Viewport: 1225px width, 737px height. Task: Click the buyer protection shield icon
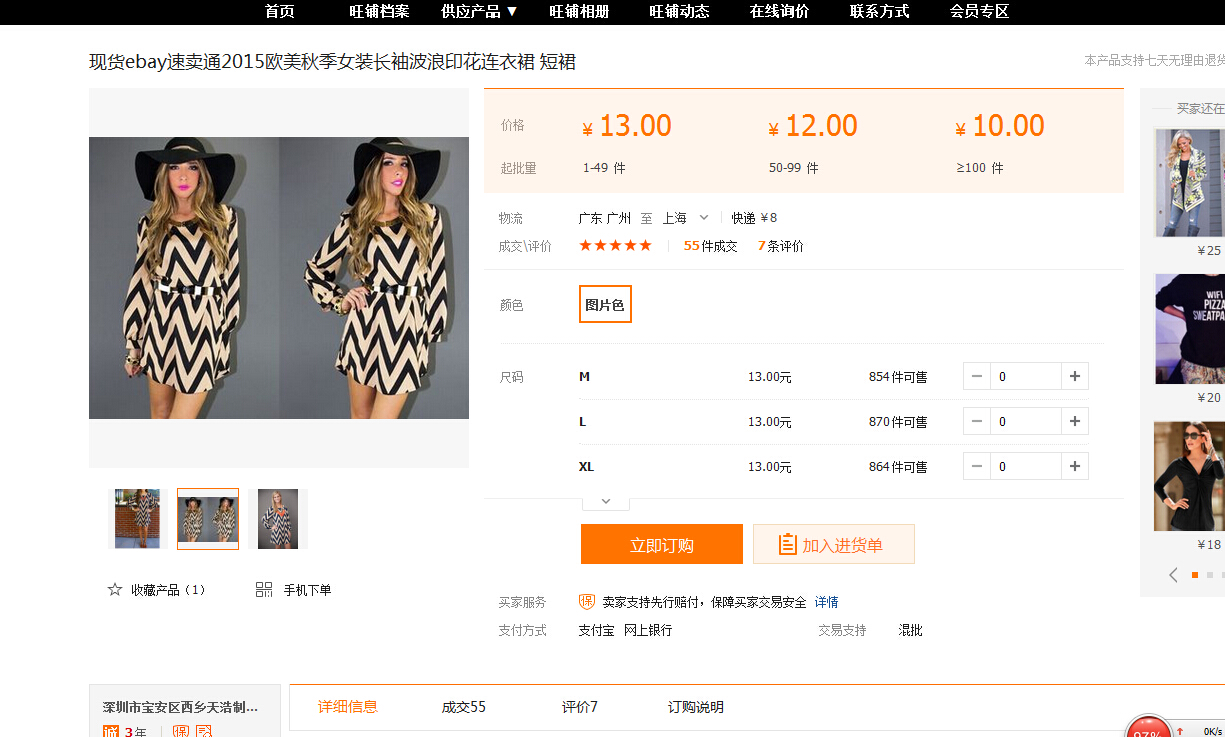(x=587, y=602)
